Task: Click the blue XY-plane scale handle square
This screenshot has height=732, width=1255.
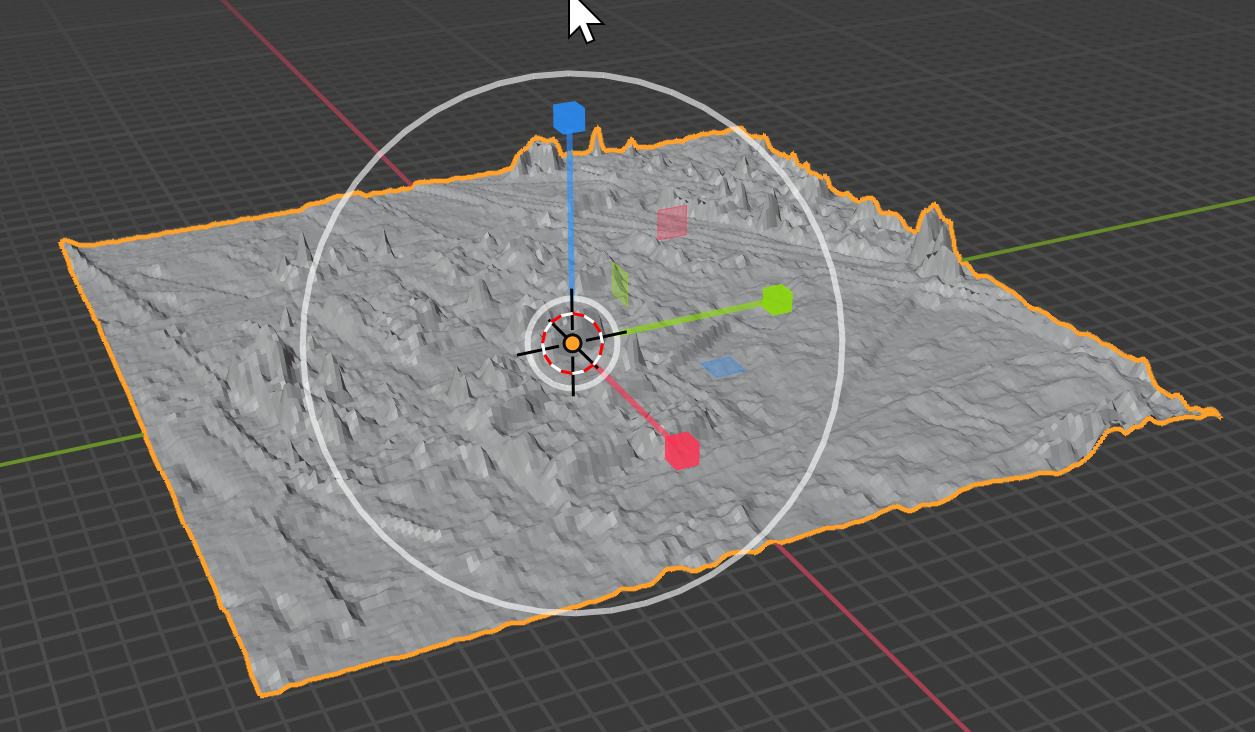Action: [x=724, y=368]
